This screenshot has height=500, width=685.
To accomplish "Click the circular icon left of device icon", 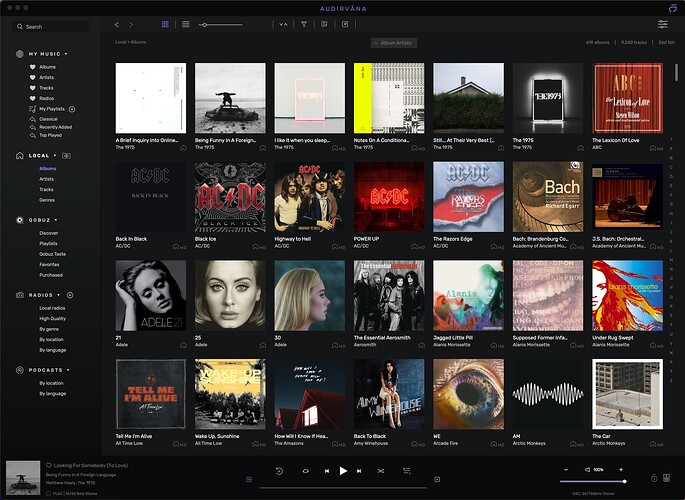I will click(x=654, y=478).
